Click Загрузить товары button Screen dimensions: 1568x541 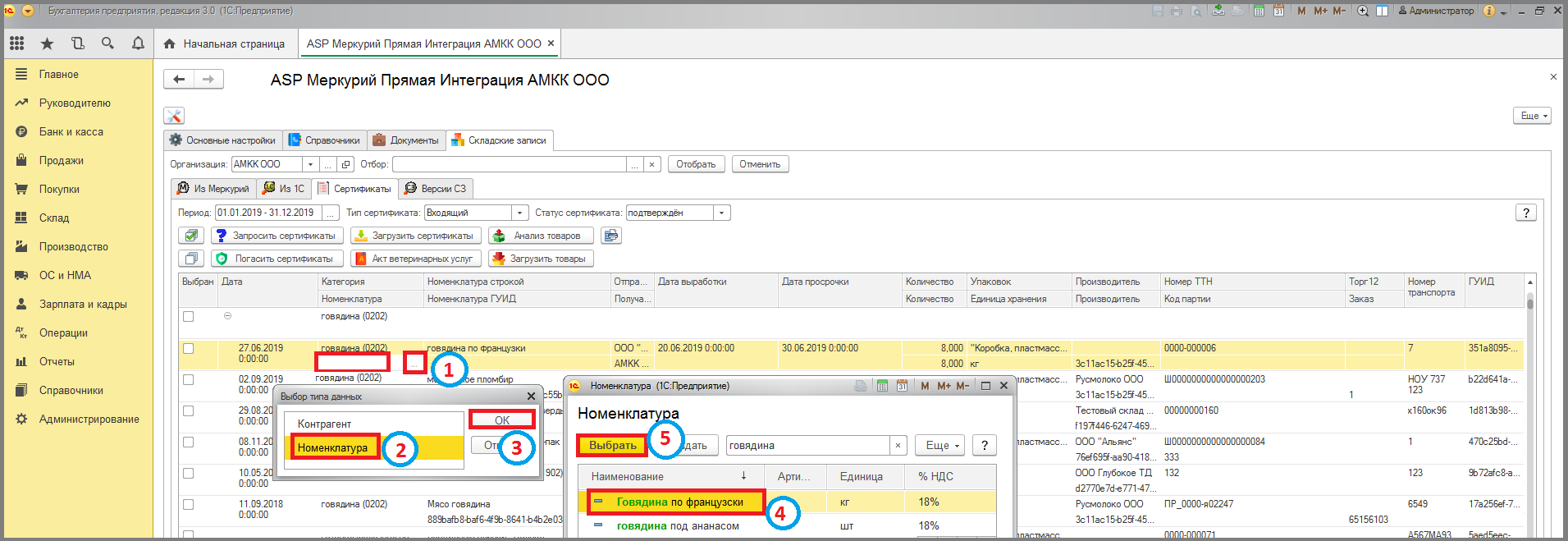pos(541,259)
